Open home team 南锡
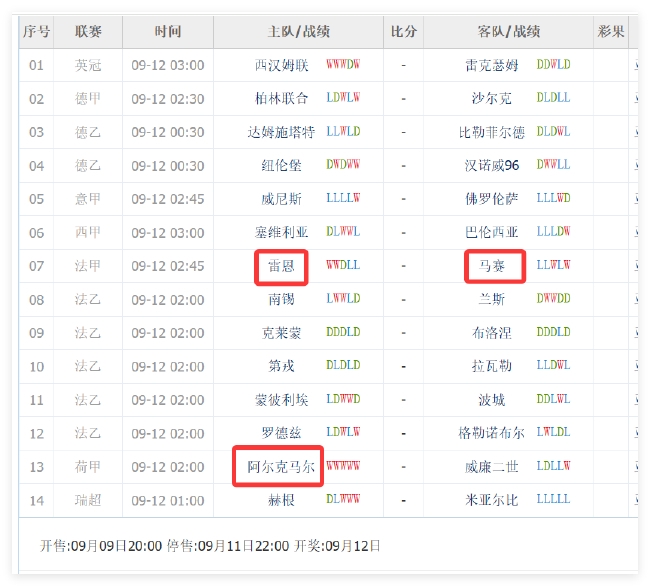This screenshot has height=586, width=650. coord(281,299)
